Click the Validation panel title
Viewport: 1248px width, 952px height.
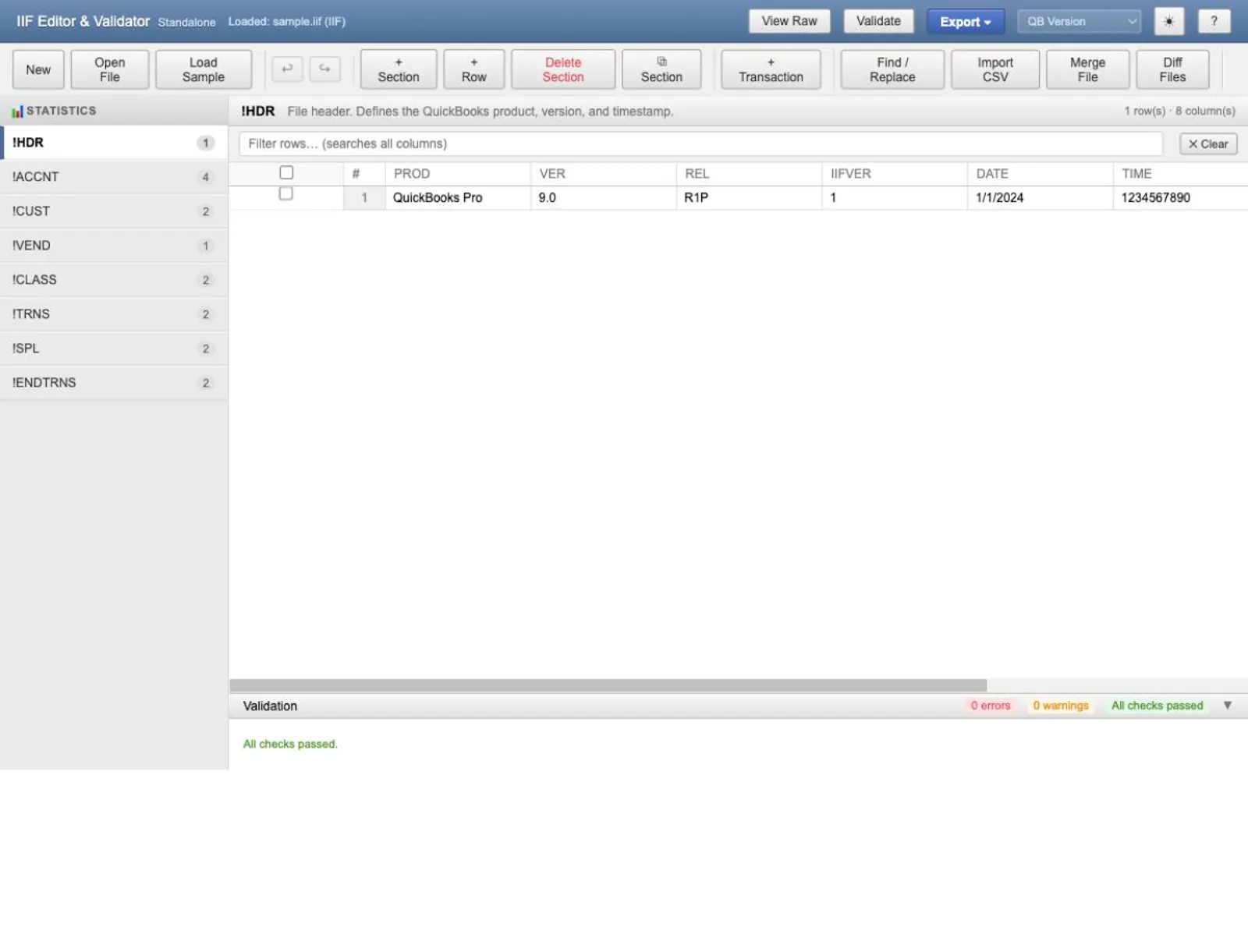pyautogui.click(x=270, y=706)
